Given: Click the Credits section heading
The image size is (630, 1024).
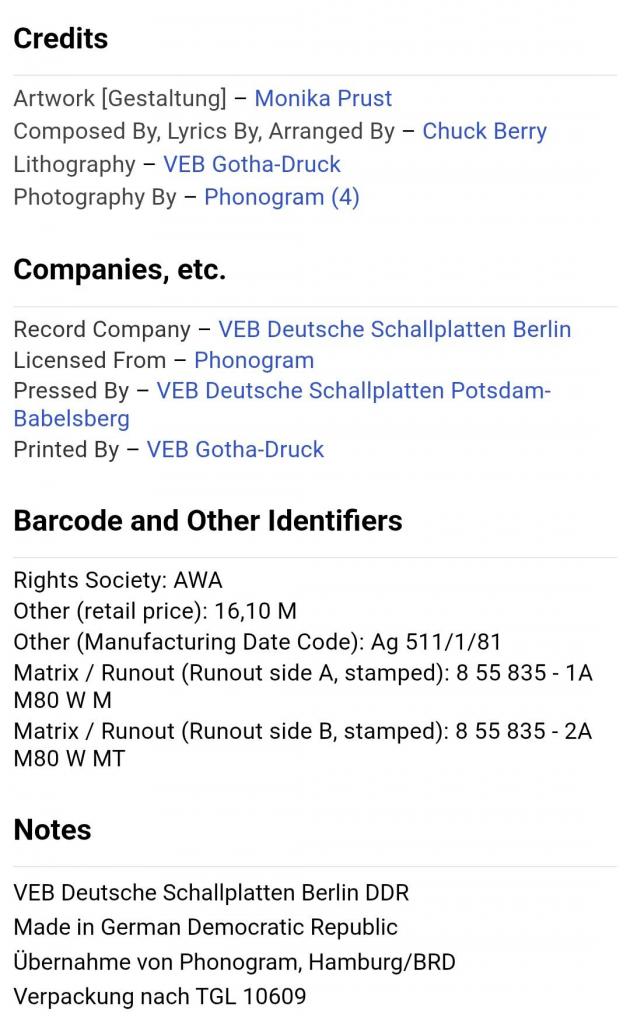Looking at the screenshot, I should (x=60, y=39).
